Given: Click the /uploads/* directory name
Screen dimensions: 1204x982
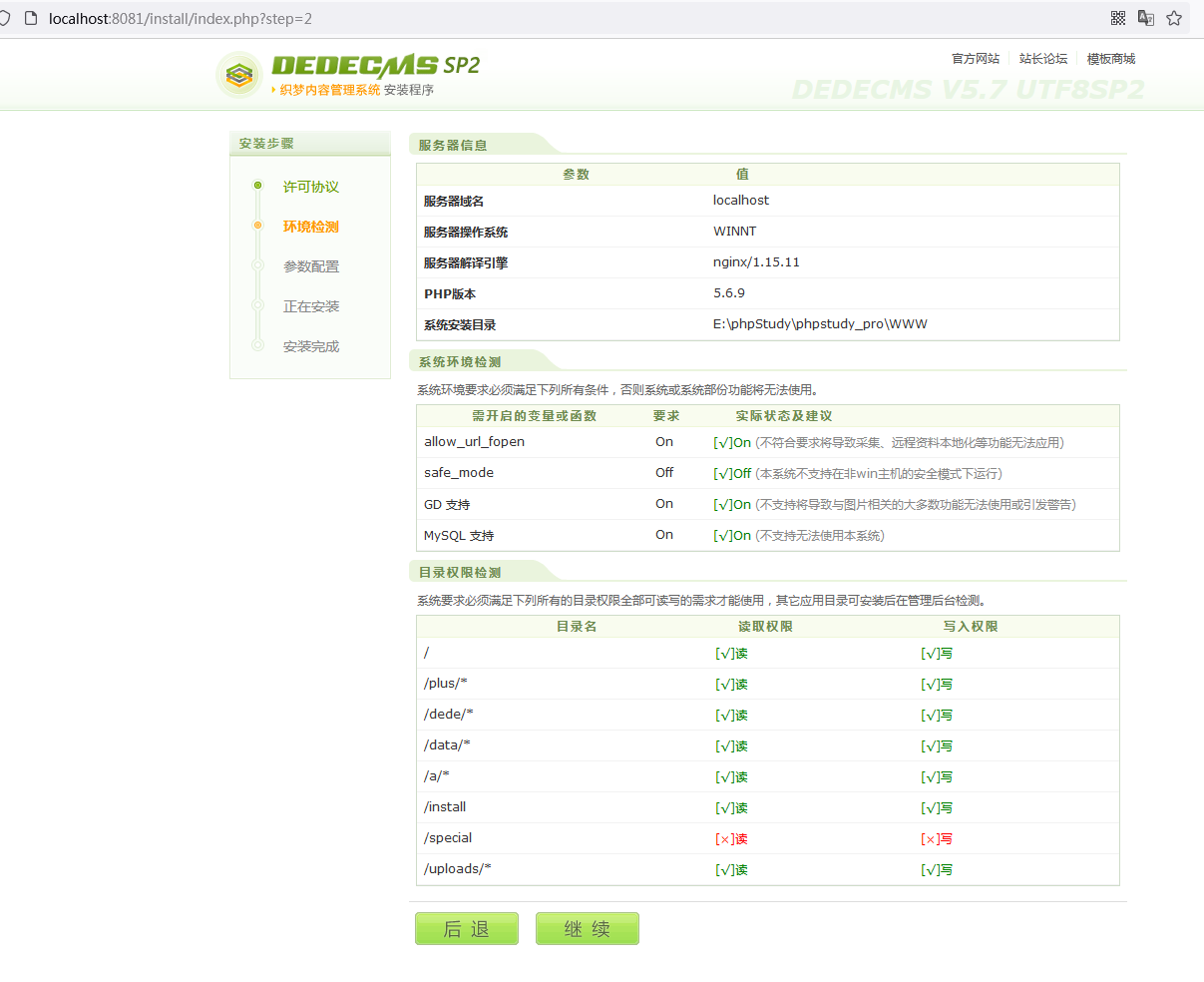Looking at the screenshot, I should (458, 868).
